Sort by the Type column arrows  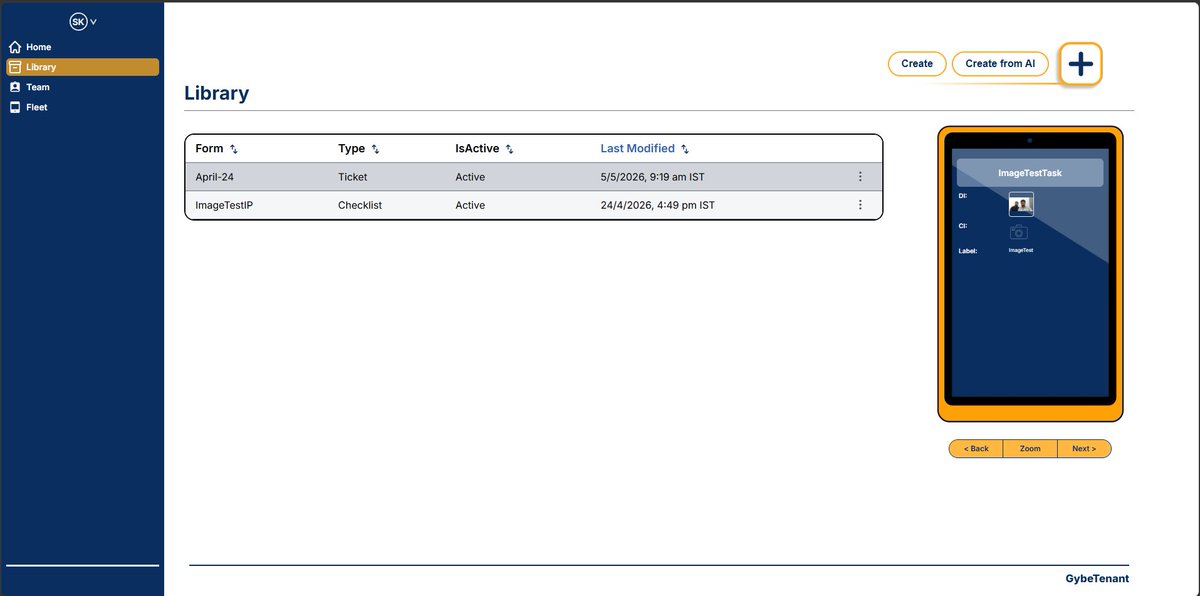click(376, 149)
